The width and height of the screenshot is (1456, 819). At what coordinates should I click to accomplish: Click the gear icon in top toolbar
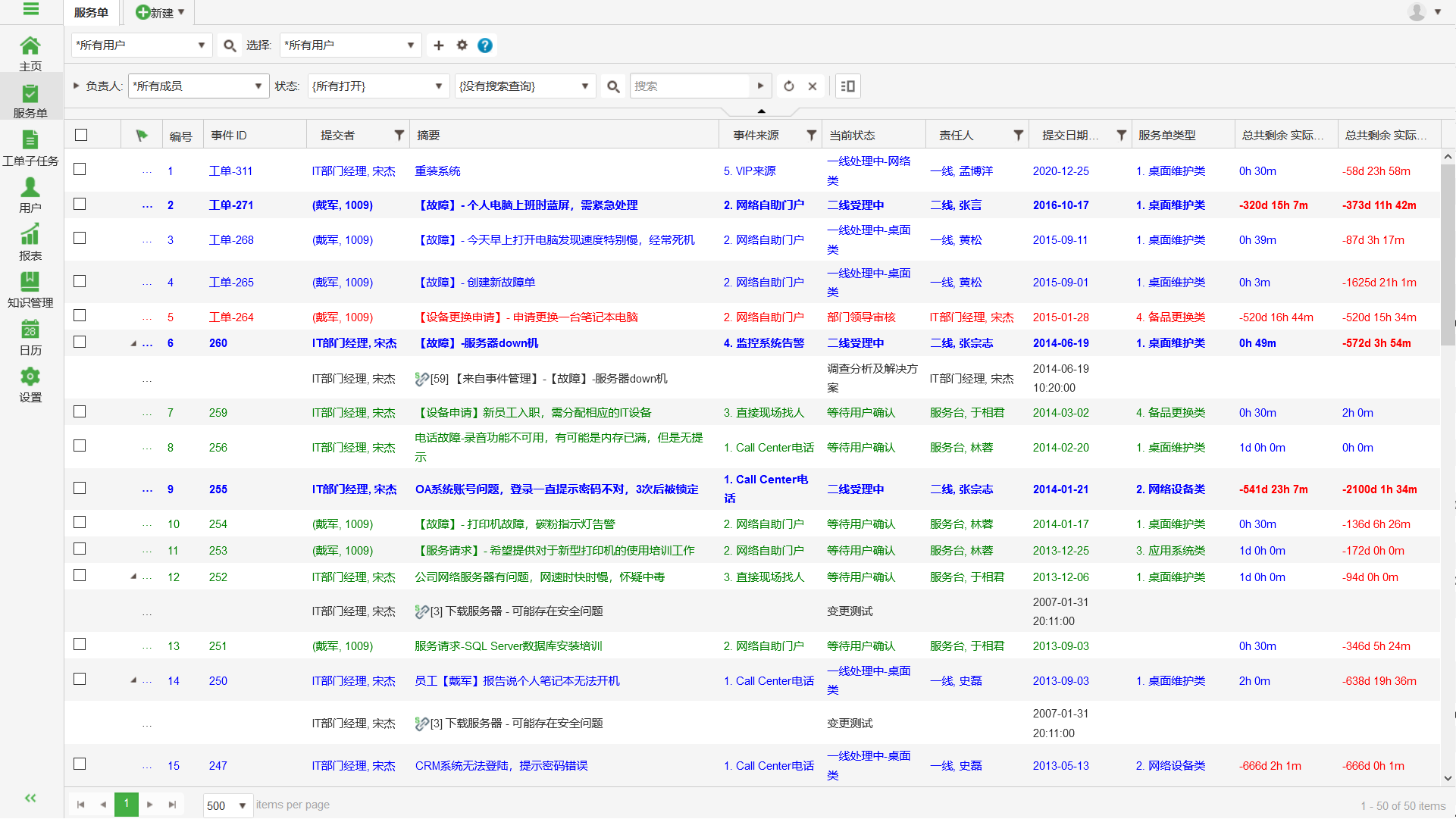pos(462,45)
